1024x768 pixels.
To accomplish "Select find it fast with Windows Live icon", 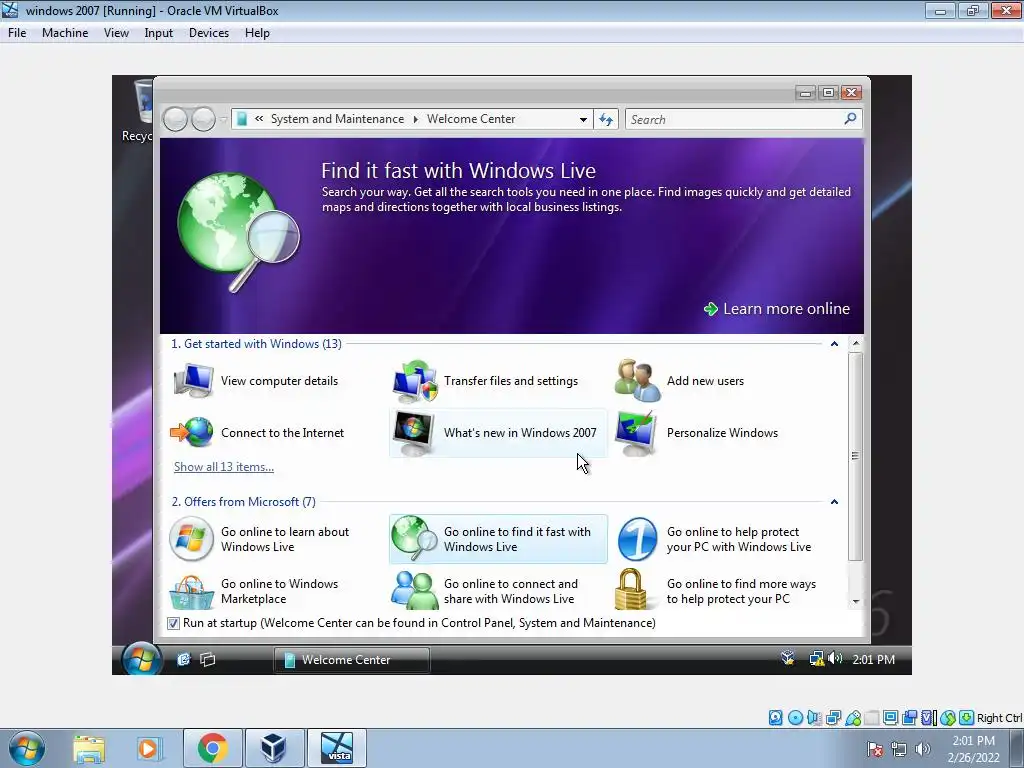I will 414,539.
